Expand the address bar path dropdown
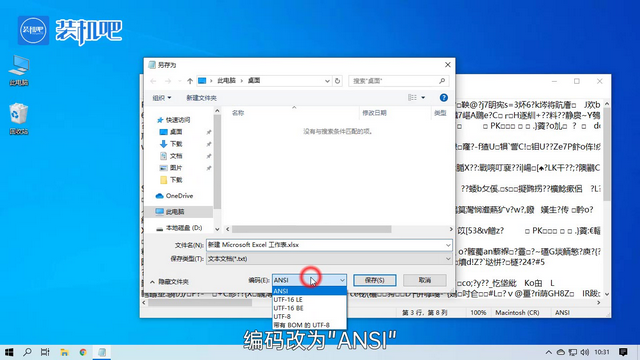 pyautogui.click(x=327, y=81)
